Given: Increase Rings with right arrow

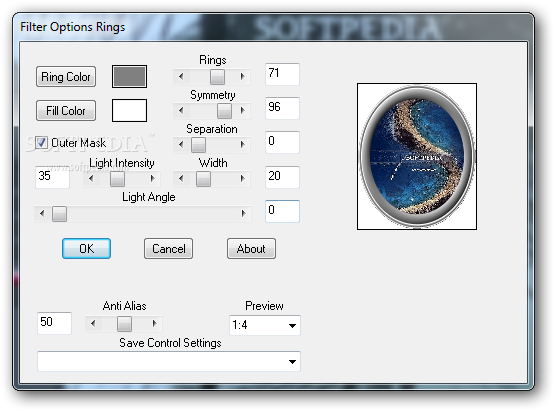Looking at the screenshot, I should [243, 76].
